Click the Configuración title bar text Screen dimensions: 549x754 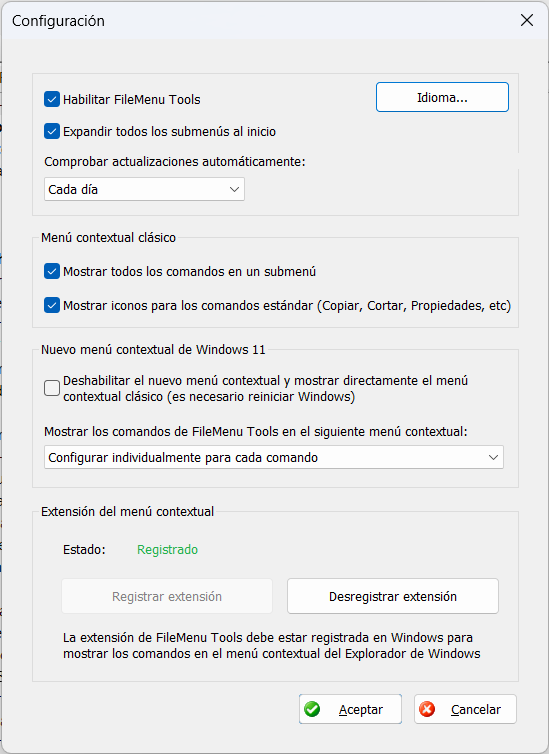pyautogui.click(x=58, y=21)
